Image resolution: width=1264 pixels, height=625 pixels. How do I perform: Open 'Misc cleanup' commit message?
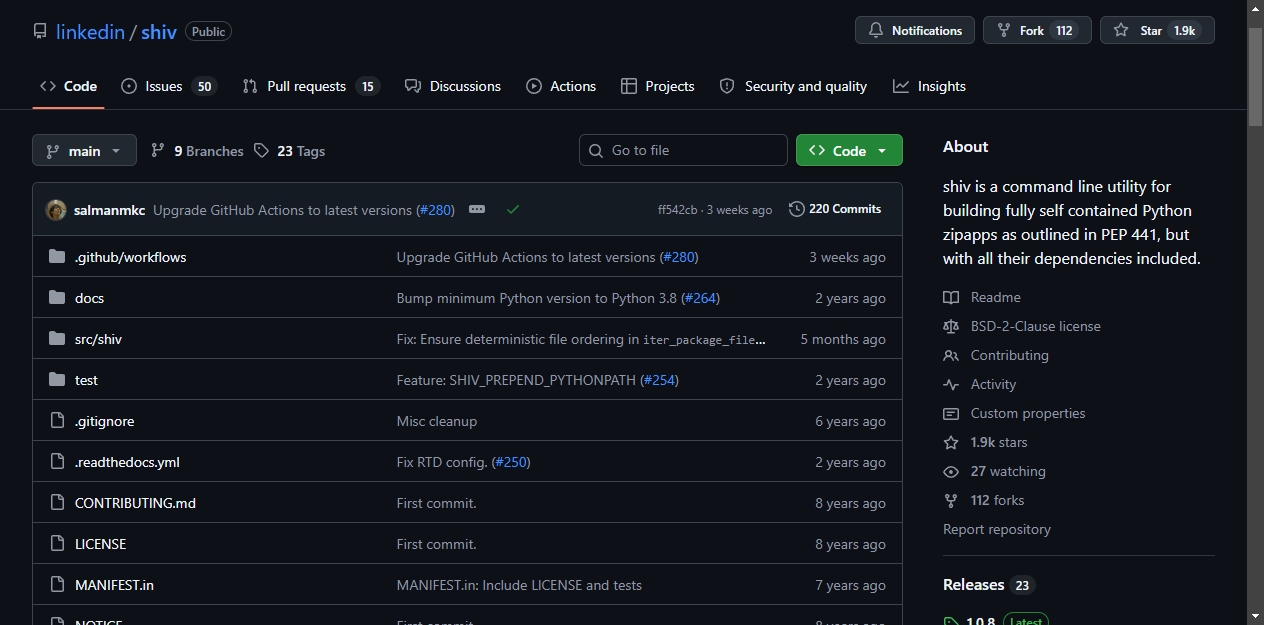pyautogui.click(x=437, y=421)
